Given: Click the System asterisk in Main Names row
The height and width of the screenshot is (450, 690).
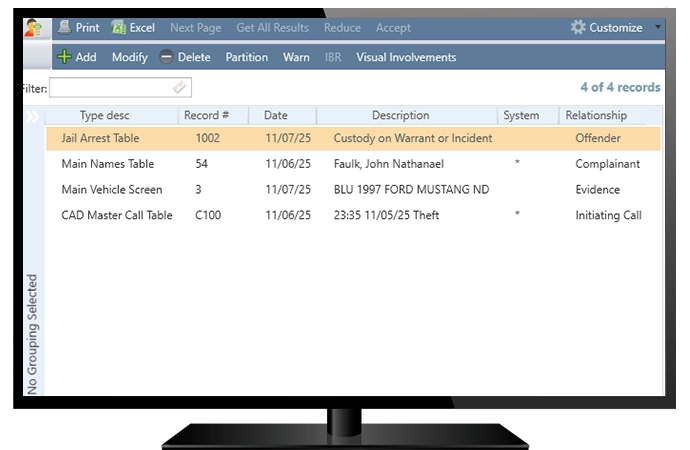Looking at the screenshot, I should tap(518, 162).
